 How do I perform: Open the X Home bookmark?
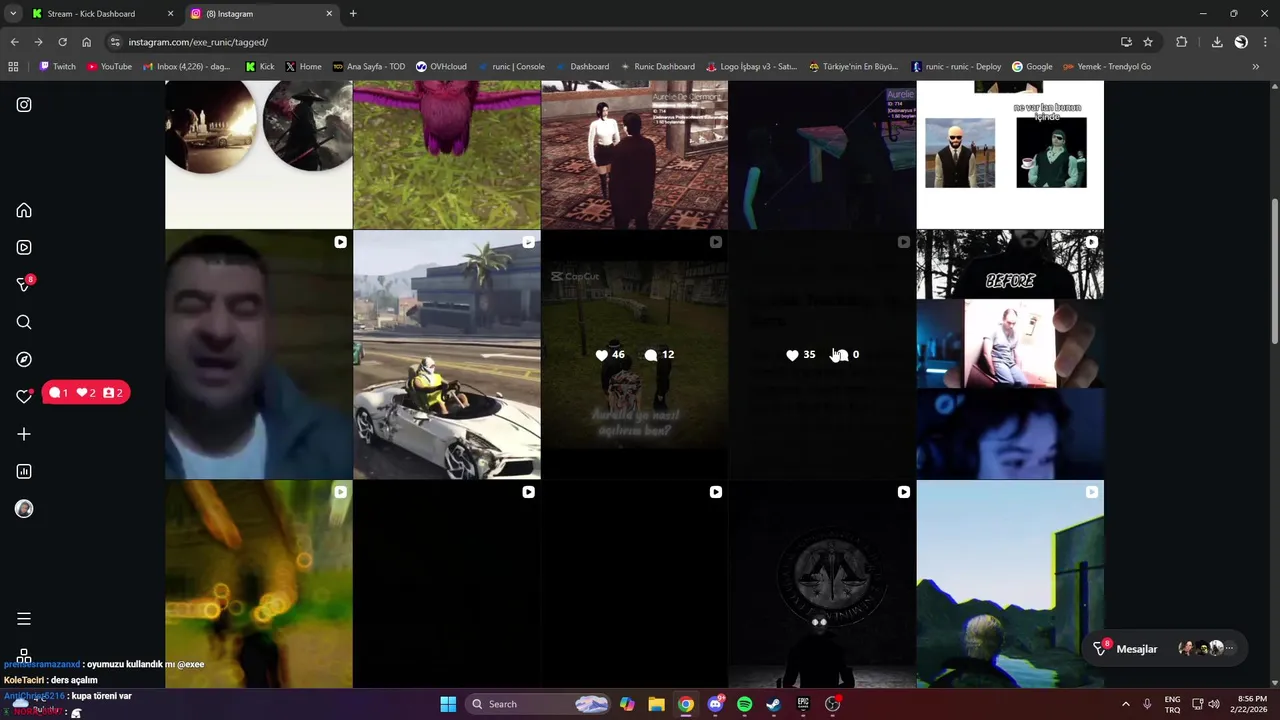point(303,67)
